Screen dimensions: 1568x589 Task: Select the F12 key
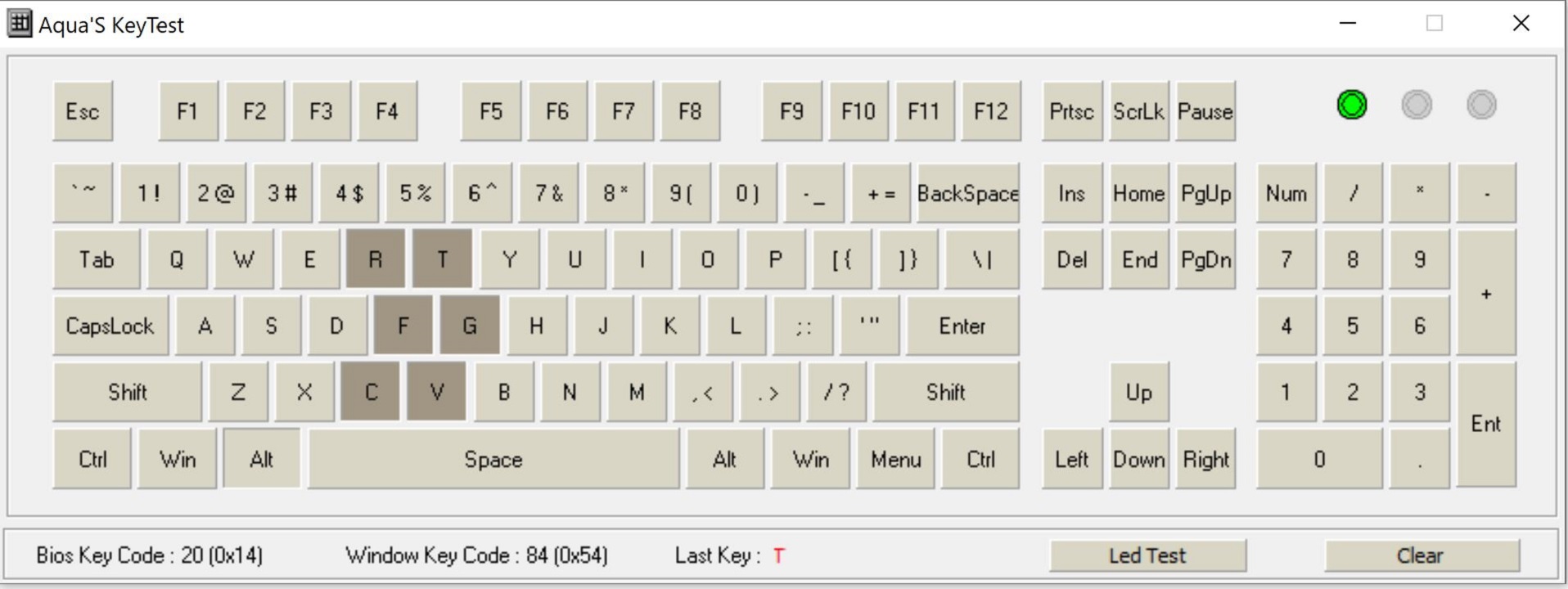coord(991,111)
